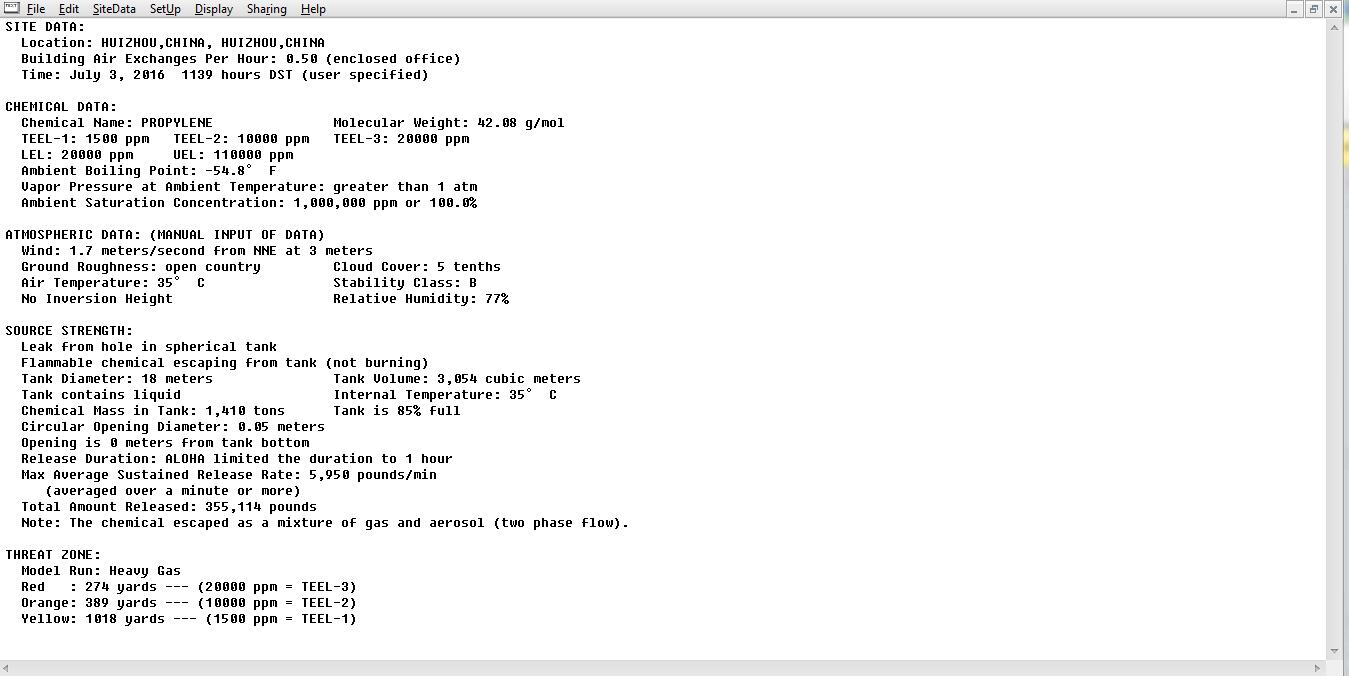
Task: Close the text summary document window
Action: click(x=1333, y=9)
